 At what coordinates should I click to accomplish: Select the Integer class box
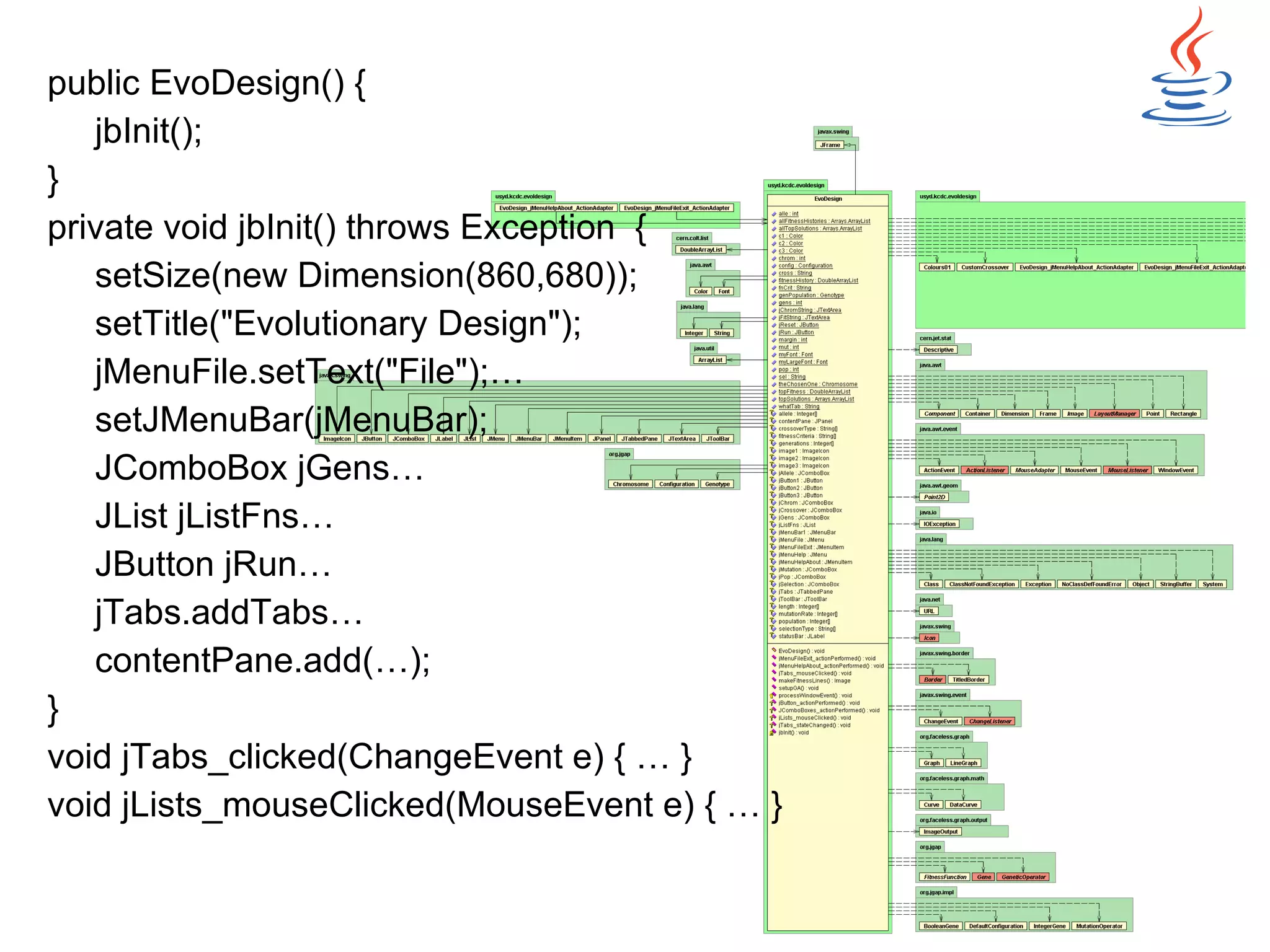(693, 333)
